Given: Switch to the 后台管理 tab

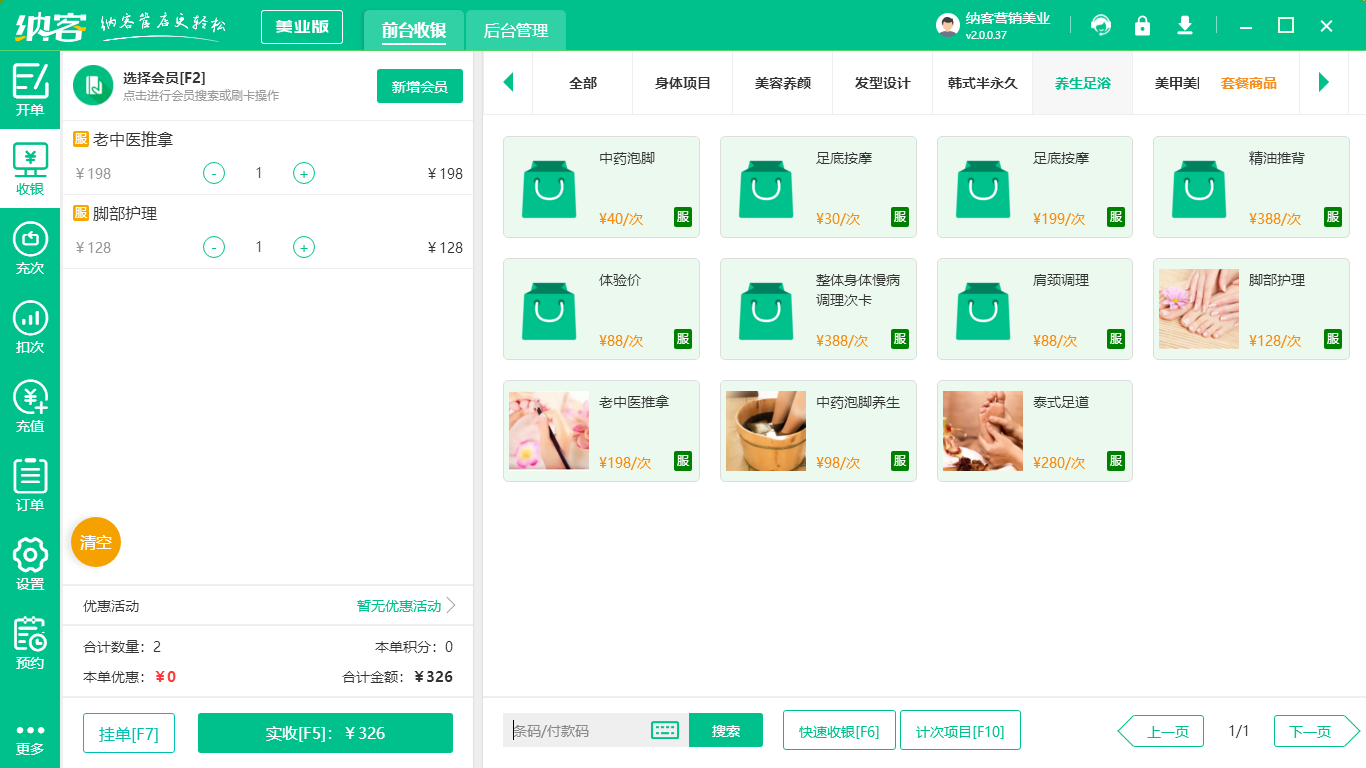Looking at the screenshot, I should [x=516, y=31].
